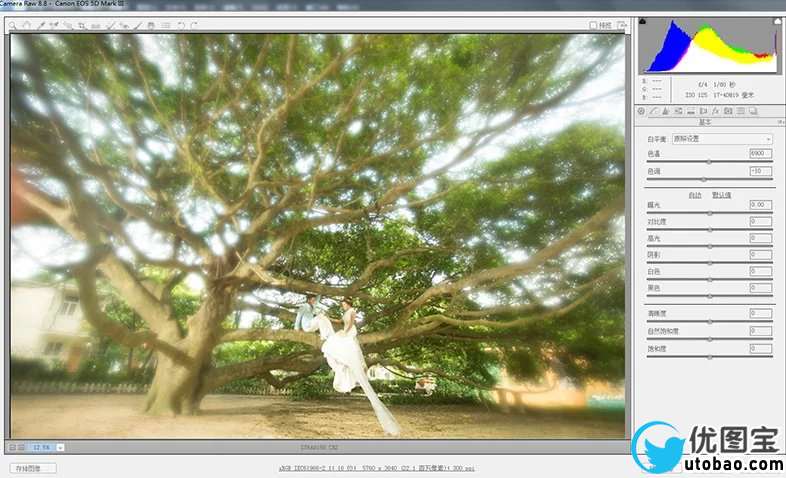This screenshot has height=478, width=786.
Task: Adjust the 黑色 blacks slider
Action: (x=709, y=296)
